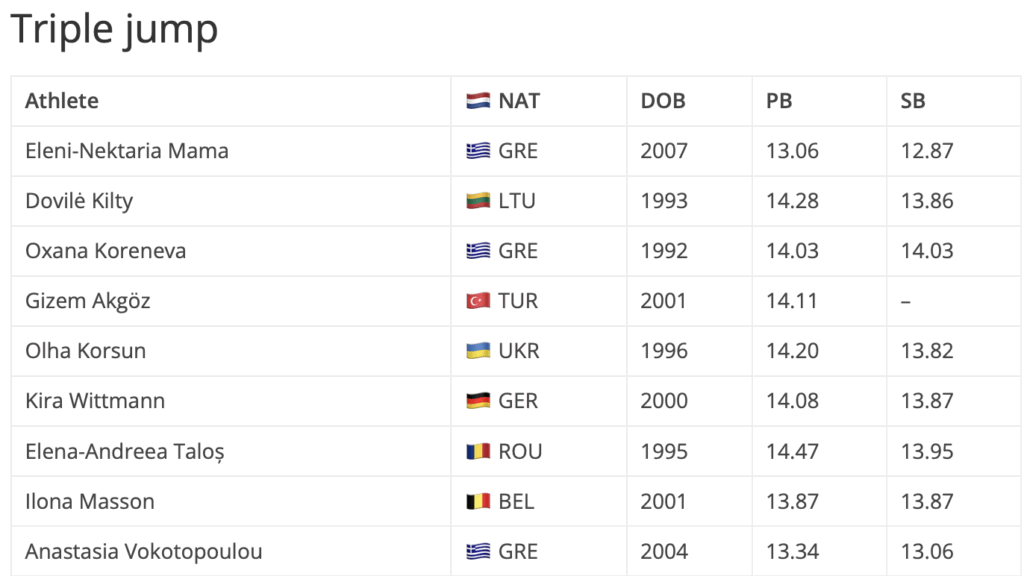1024x576 pixels.
Task: Click Greek flag in Anastasia Vokotopoulou row
Action: coord(478,551)
